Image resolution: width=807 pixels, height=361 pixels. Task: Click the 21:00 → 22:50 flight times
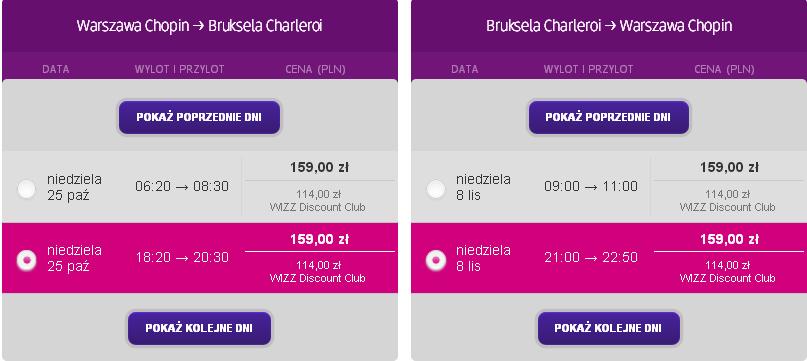pyautogui.click(x=591, y=257)
